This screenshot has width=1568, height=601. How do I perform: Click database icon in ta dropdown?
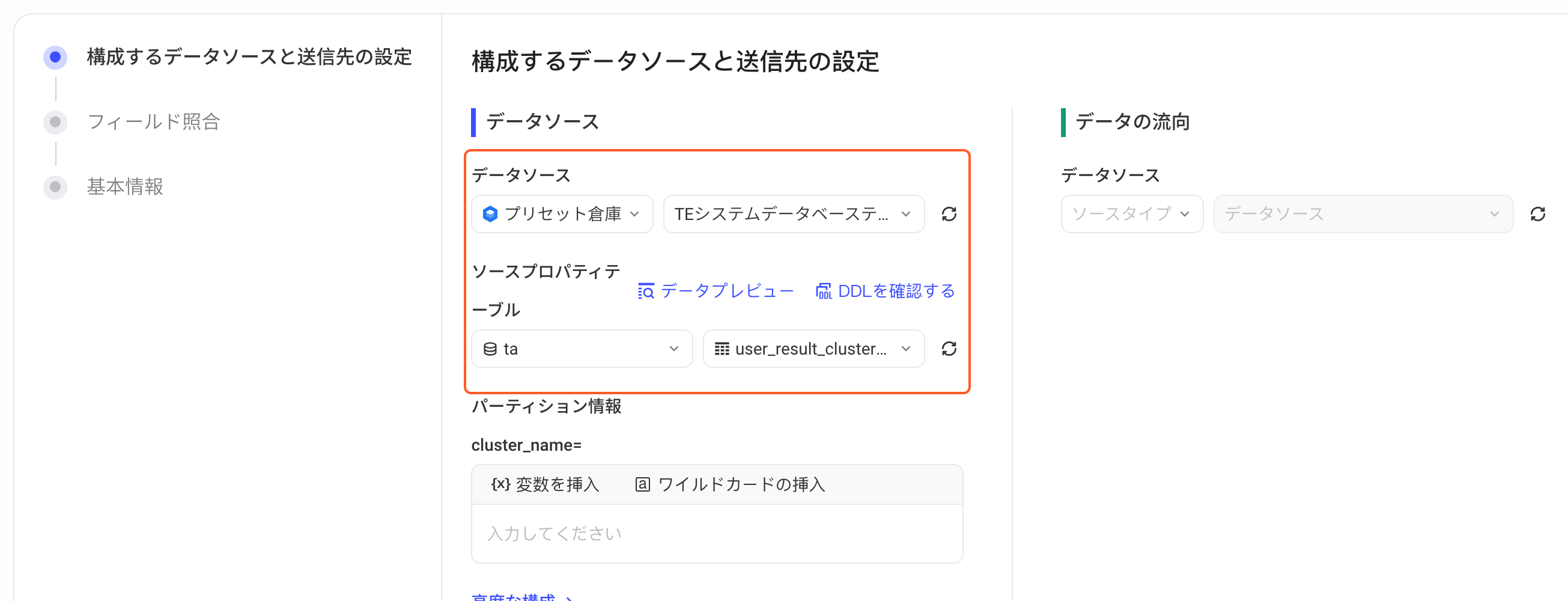click(490, 349)
